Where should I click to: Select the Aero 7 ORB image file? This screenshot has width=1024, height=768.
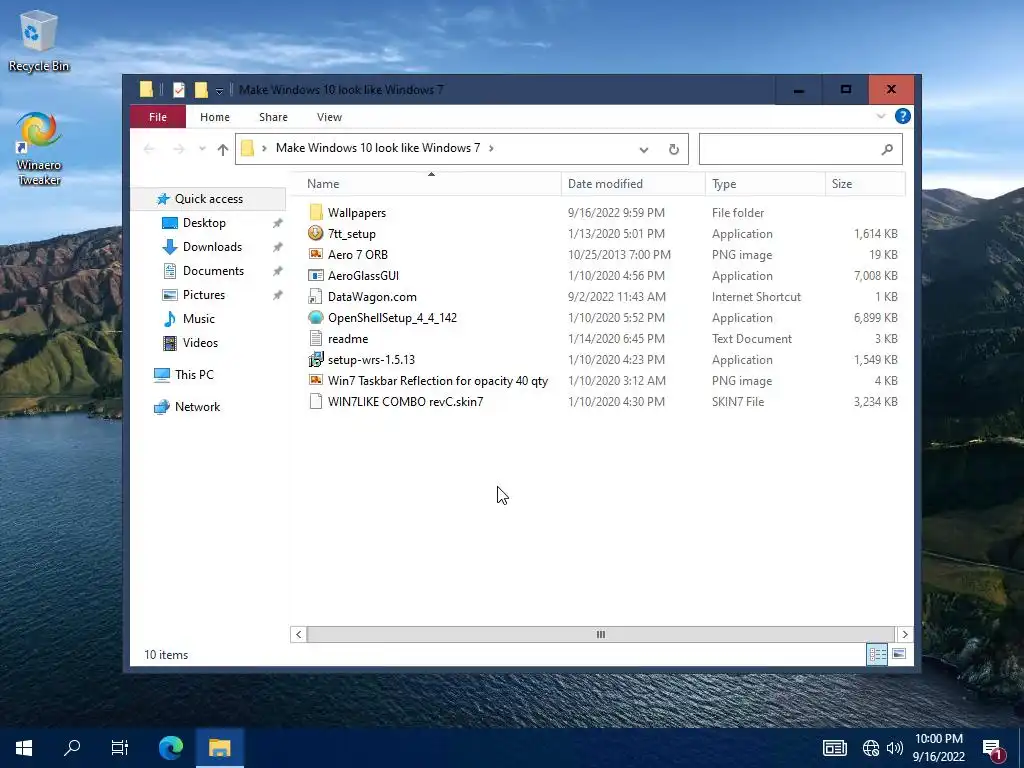[357, 255]
